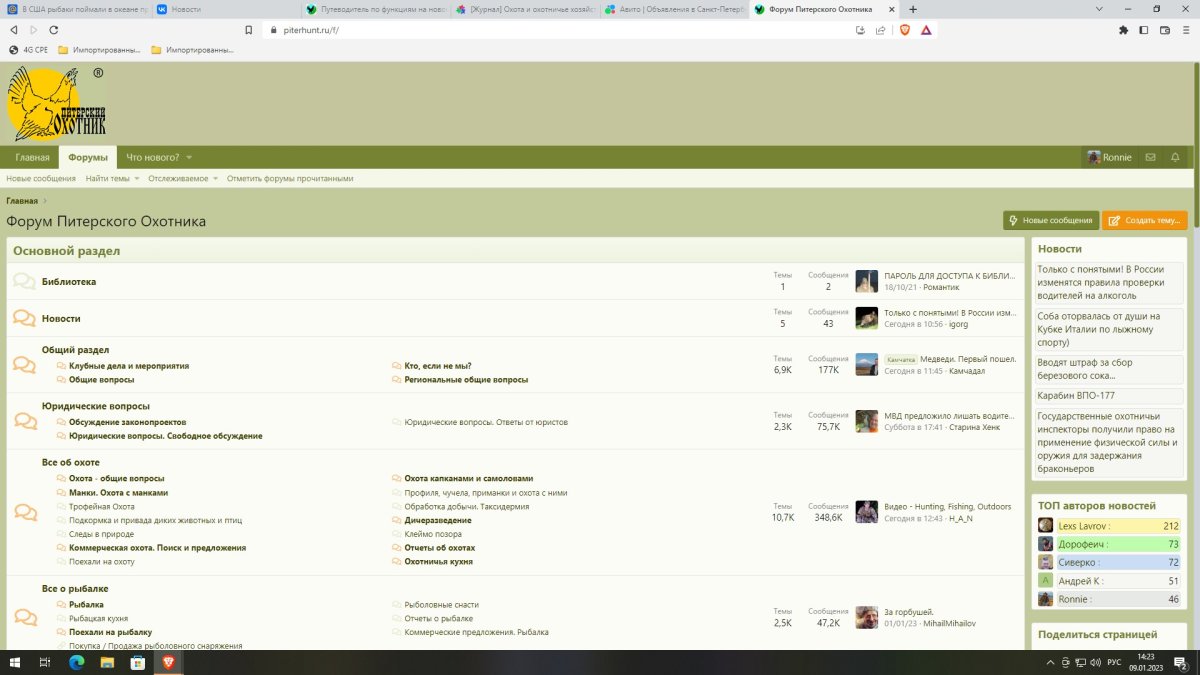1200x675 pixels.
Task: Click the Библиотека forum speech-bubble icon
Action: click(24, 282)
